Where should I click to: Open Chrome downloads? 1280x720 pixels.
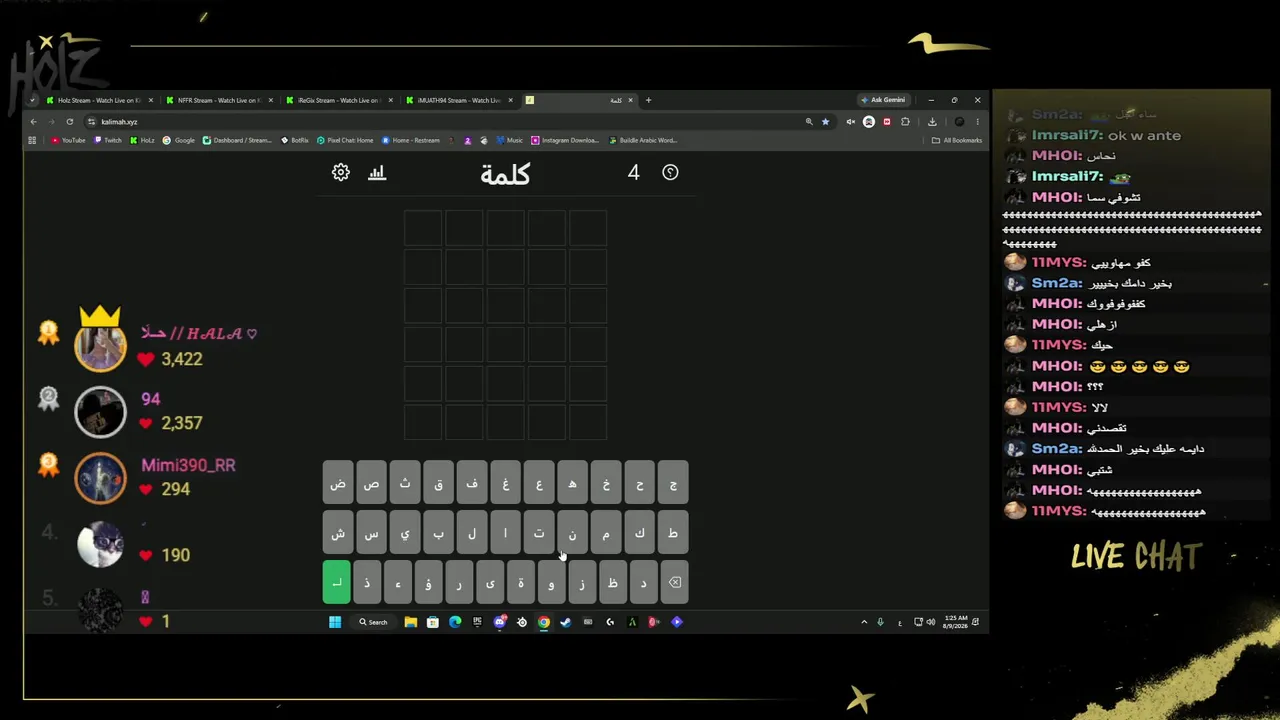click(x=932, y=122)
